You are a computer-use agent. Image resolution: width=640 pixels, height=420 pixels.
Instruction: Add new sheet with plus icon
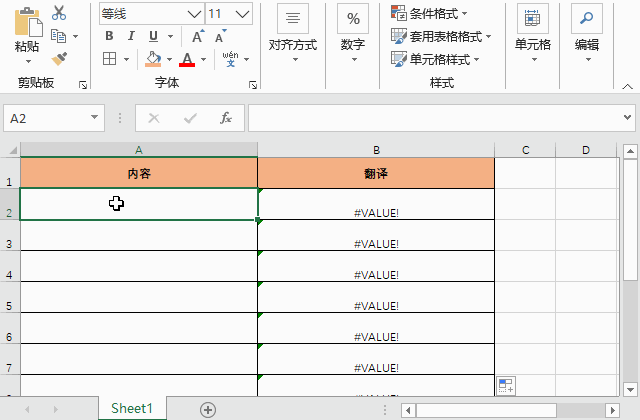pyautogui.click(x=208, y=409)
